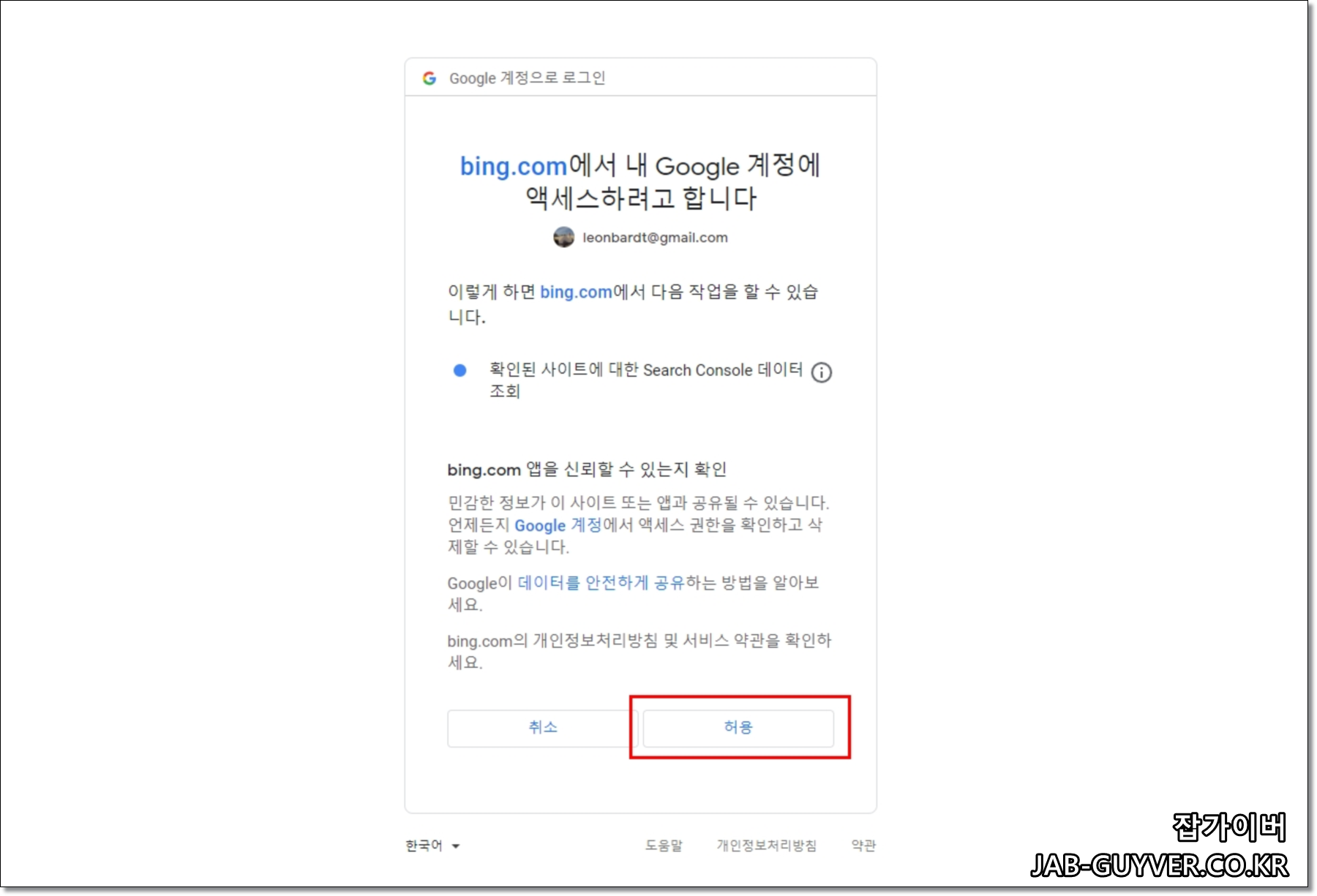Screen dimensions: 1317x896
Task: Click the 확인된 사이트에 대한 Search Console 데이터 조회 text
Action: [x=646, y=380]
